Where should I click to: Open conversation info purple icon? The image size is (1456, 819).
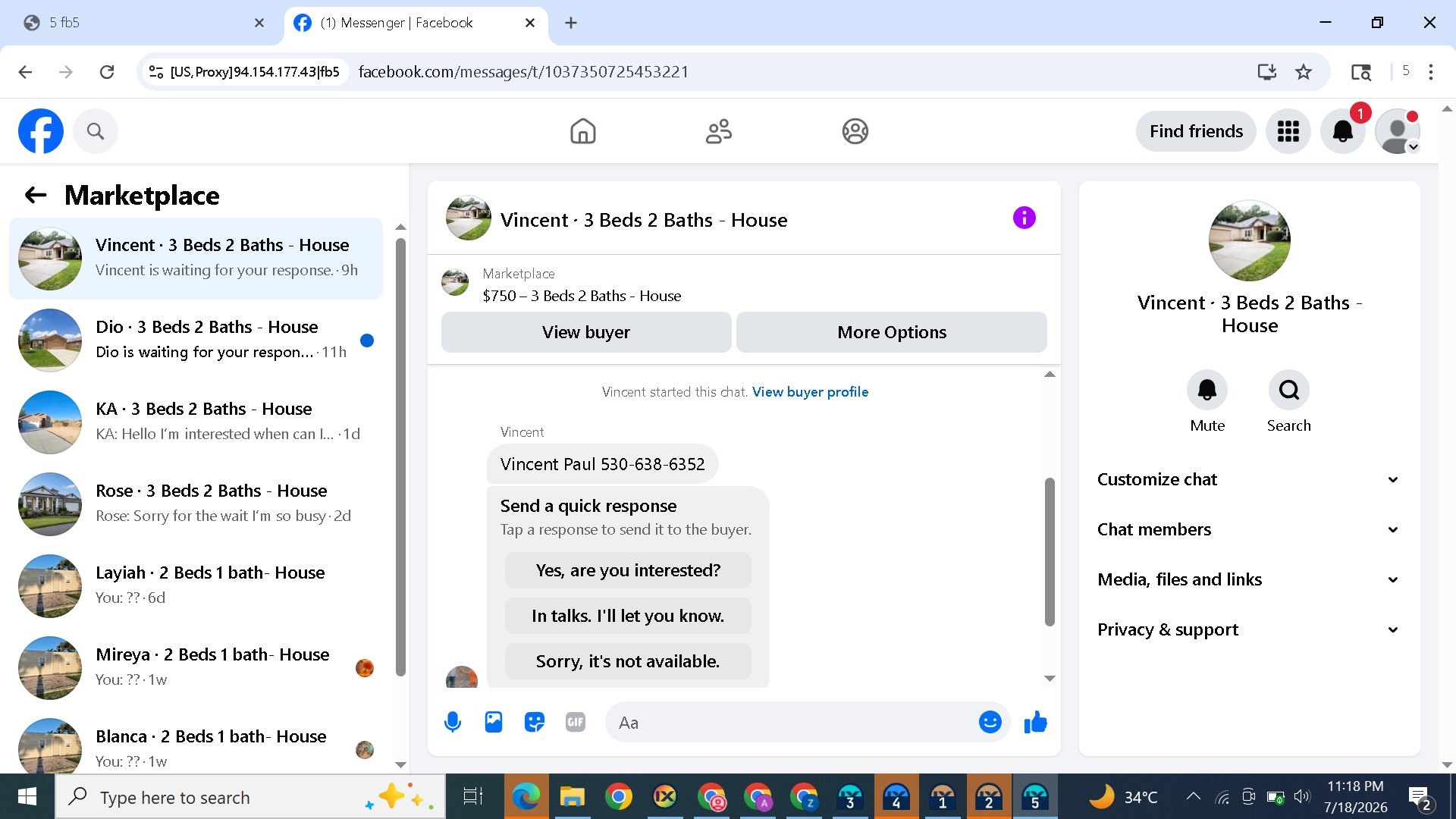tap(1025, 218)
